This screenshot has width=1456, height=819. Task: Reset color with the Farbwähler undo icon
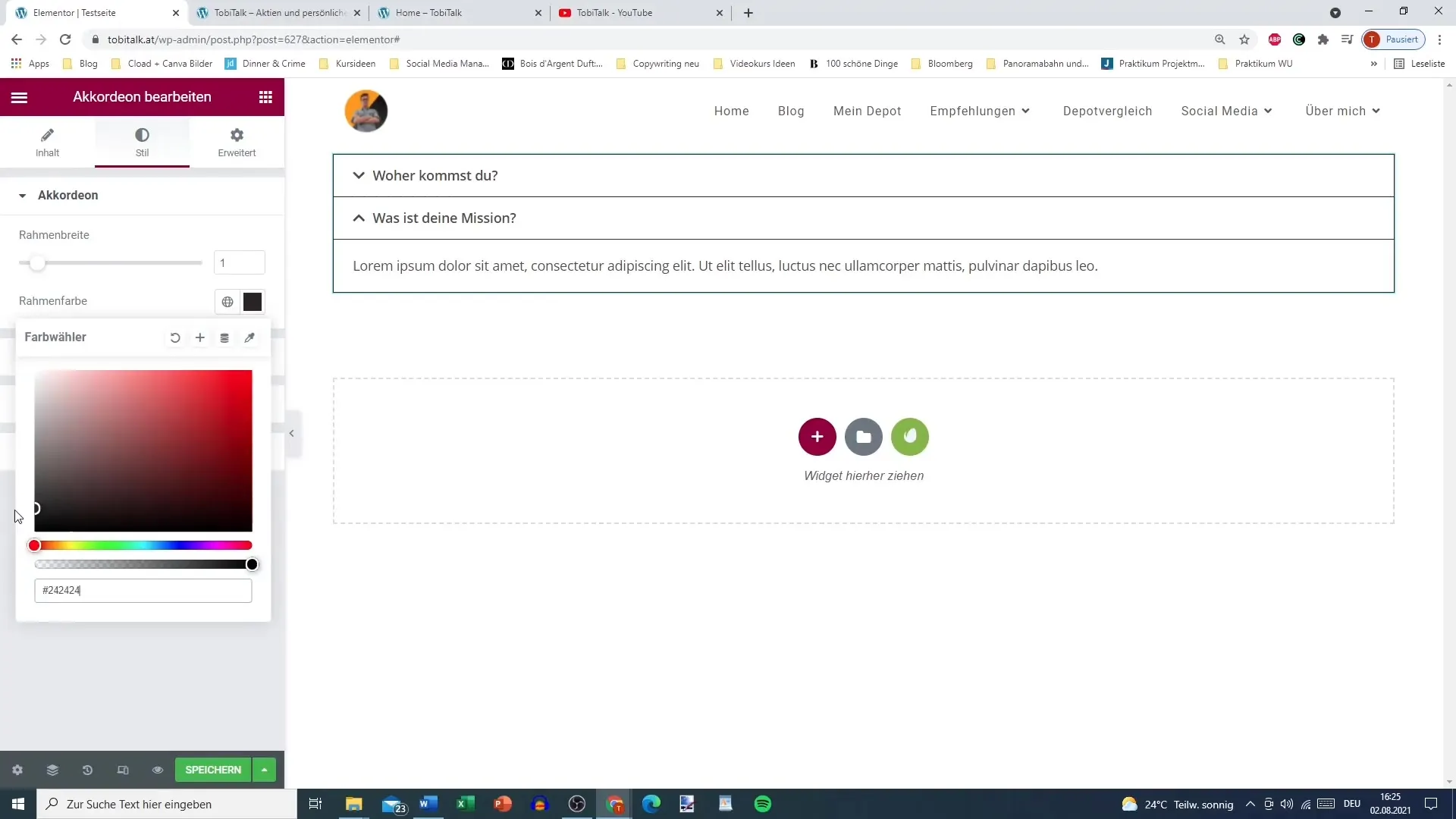175,337
